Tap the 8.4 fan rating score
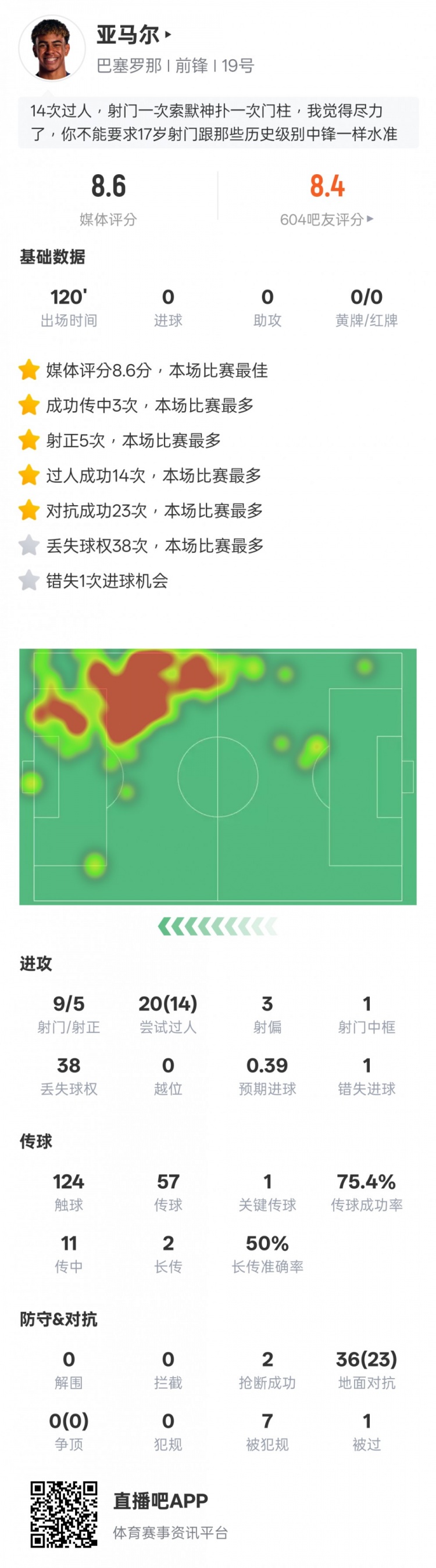This screenshot has width=436, height=1568. pos(327,186)
